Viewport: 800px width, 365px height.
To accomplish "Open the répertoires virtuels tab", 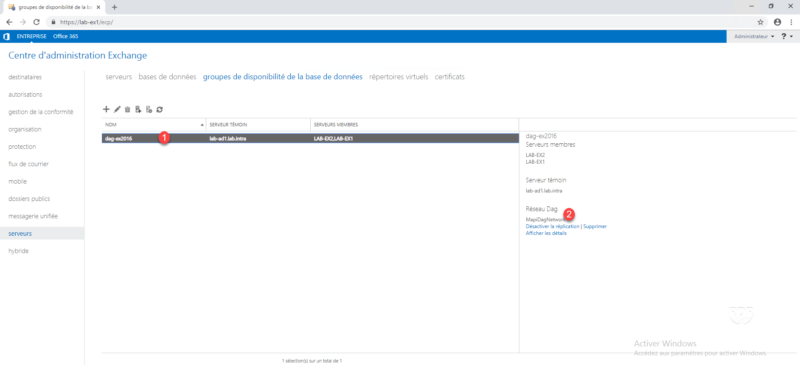I will (x=398, y=77).
